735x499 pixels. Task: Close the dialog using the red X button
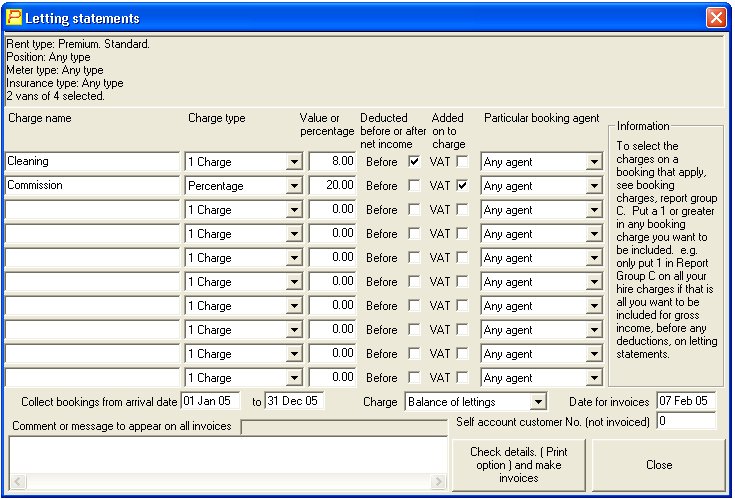(x=716, y=18)
